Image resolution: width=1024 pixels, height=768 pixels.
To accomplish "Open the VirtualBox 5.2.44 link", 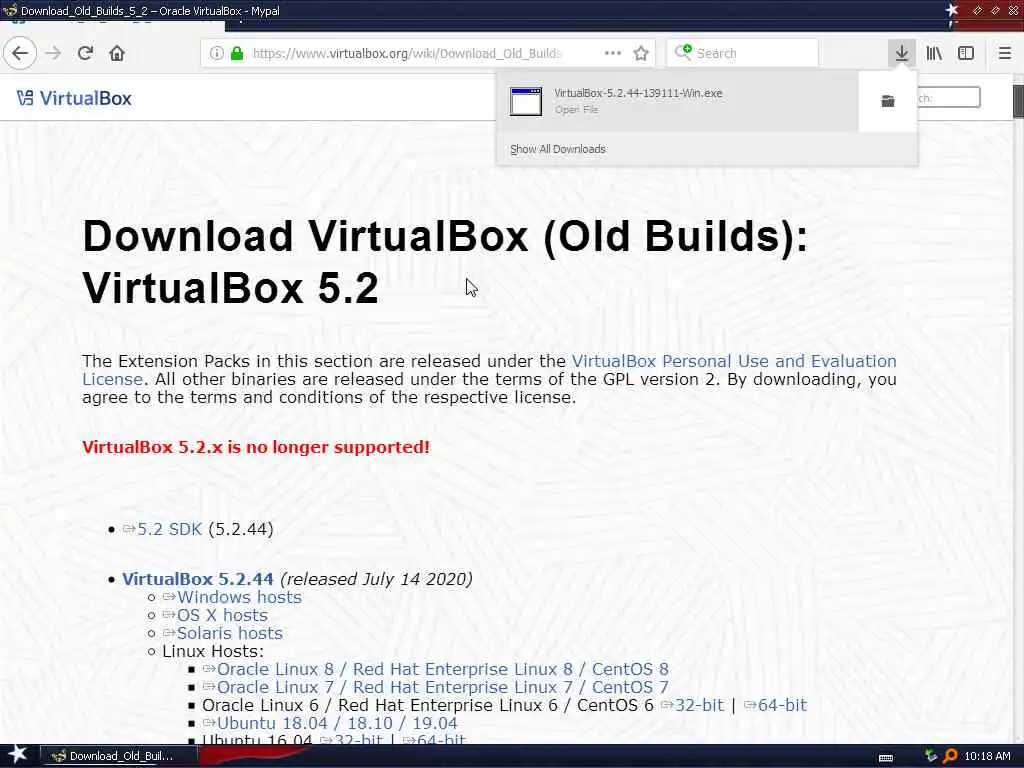I will tap(197, 579).
